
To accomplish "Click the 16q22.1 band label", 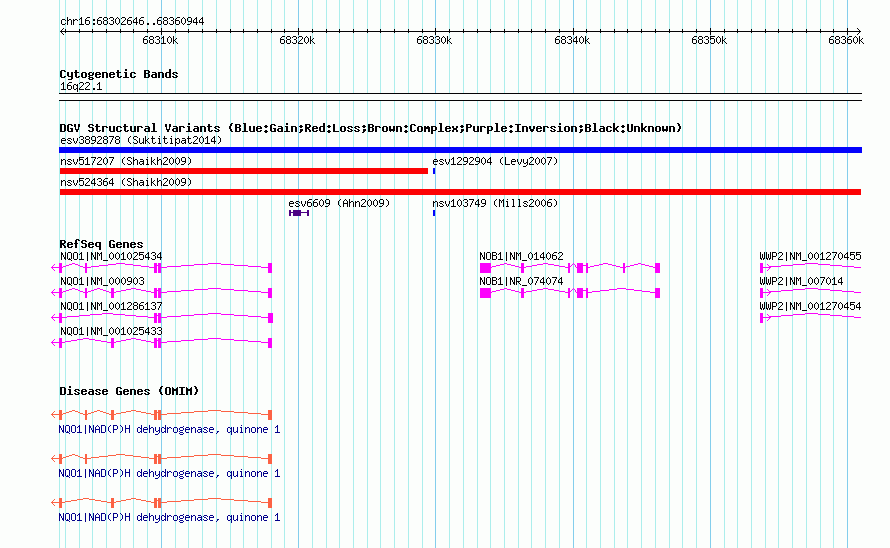I will (x=81, y=86).
